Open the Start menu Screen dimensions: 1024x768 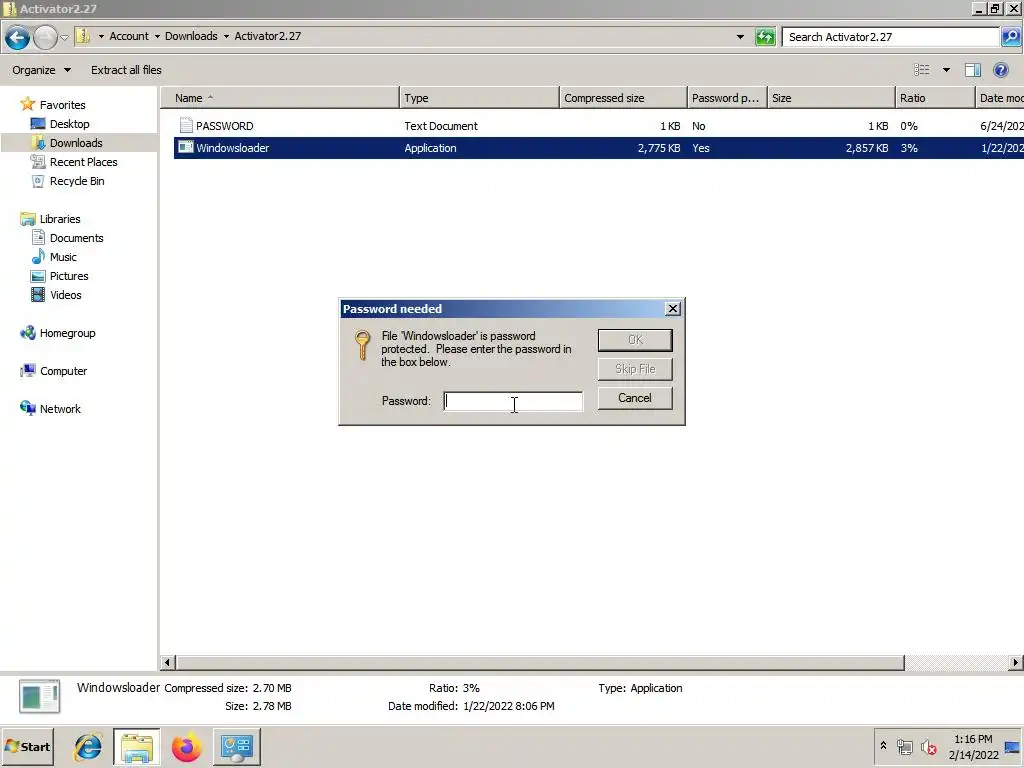27,746
